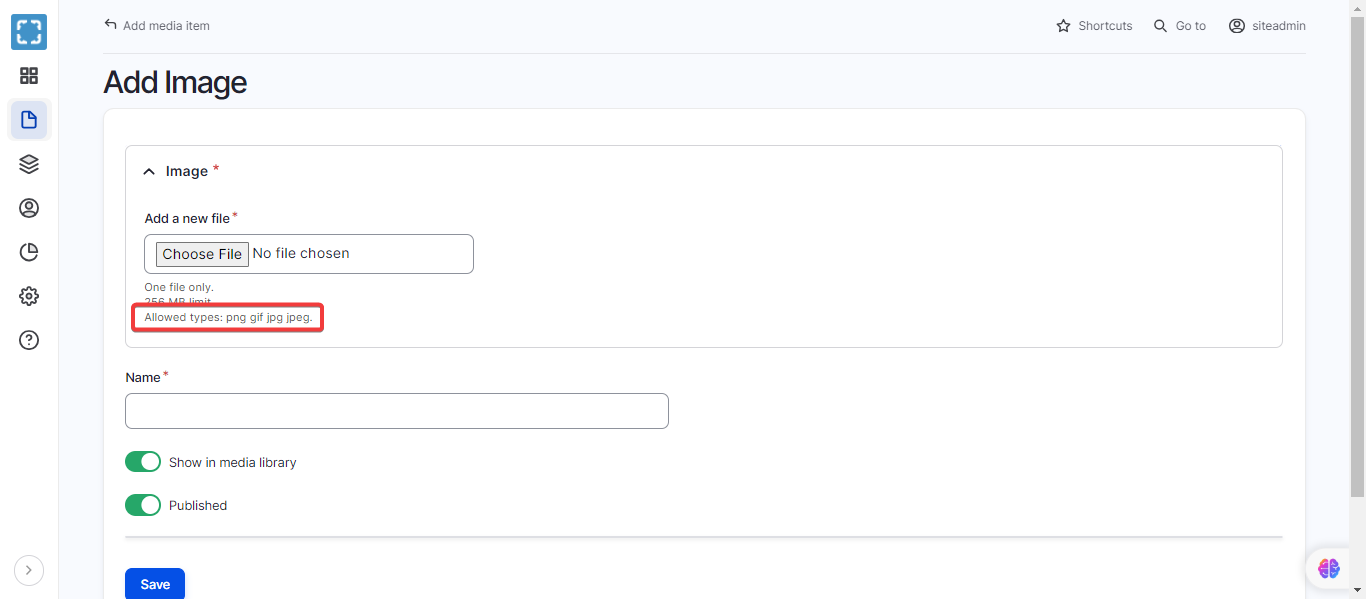
Task: Expand the sidebar with arrow button
Action: [x=29, y=570]
